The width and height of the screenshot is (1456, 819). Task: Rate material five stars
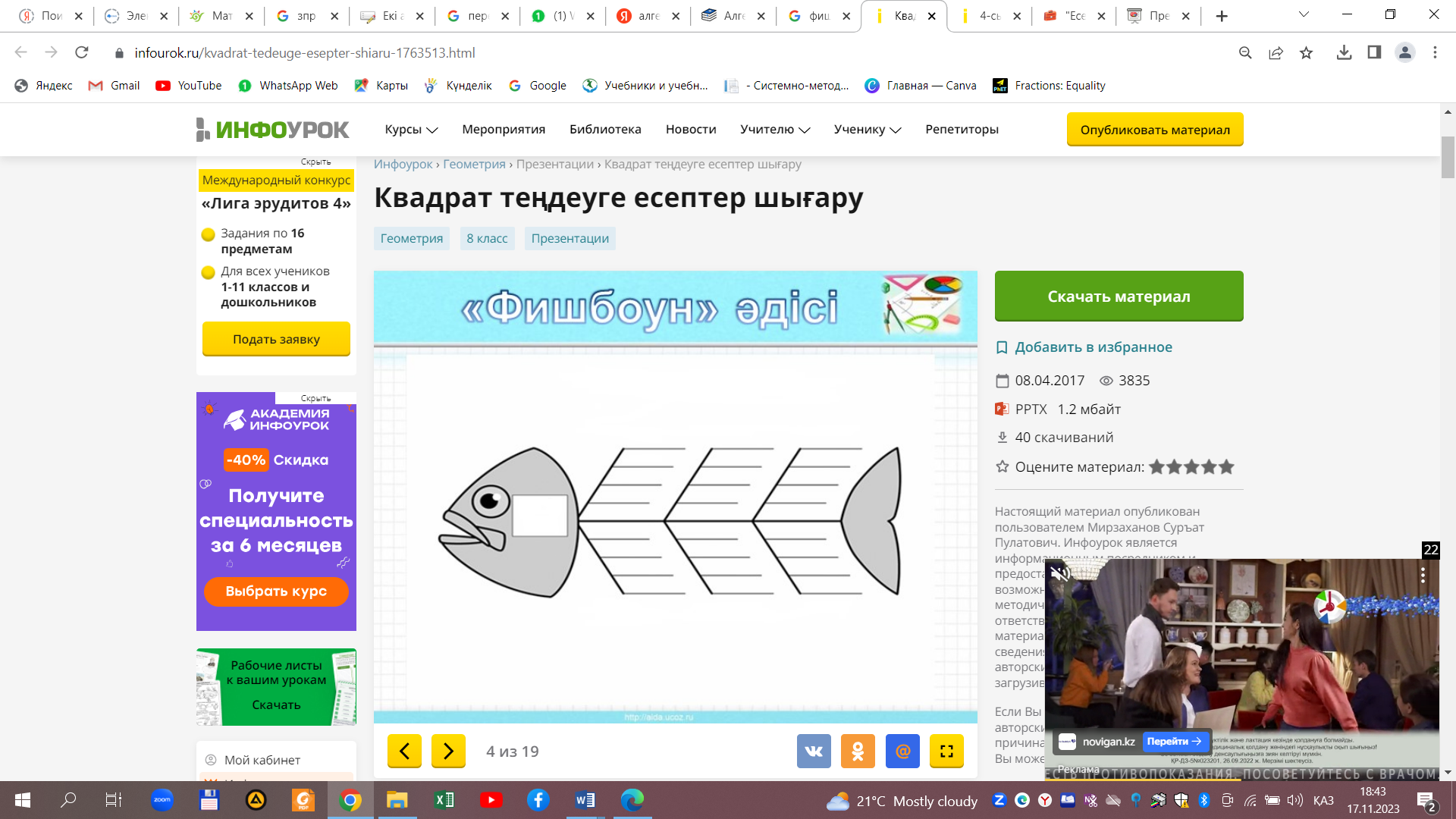(1226, 467)
